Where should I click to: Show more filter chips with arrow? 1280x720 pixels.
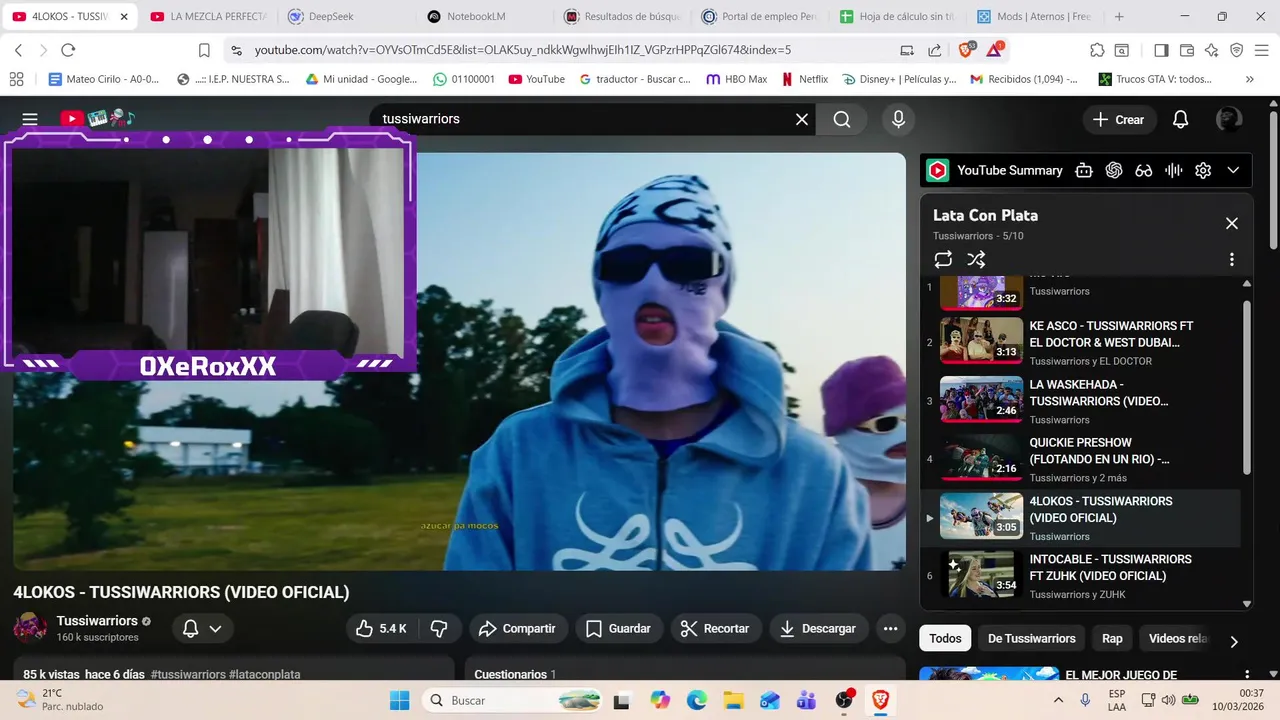[1233, 641]
